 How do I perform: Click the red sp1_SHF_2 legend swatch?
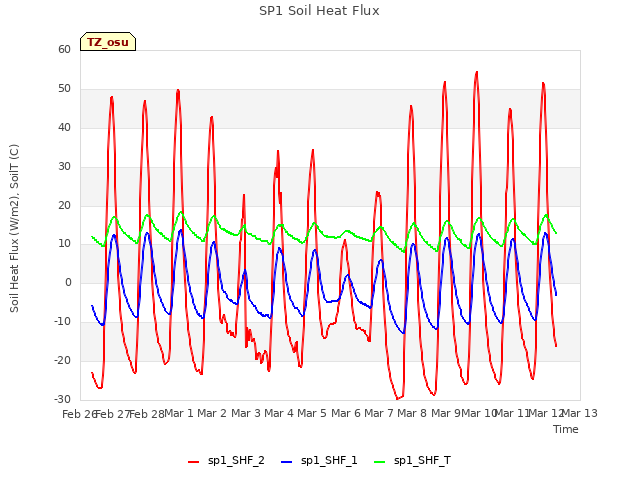(x=193, y=462)
